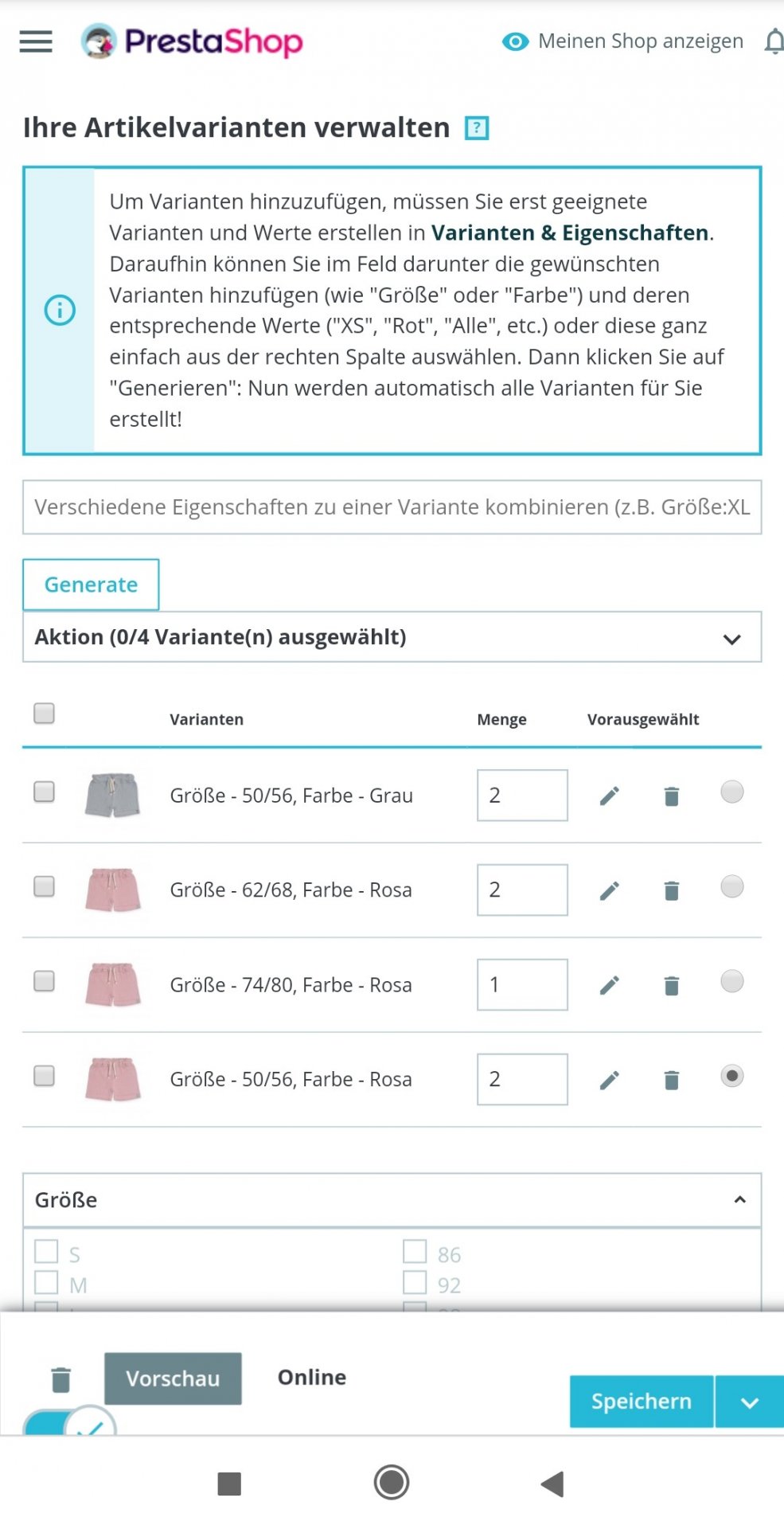Set 62/68 Rosa as default variant
The image size is (784, 1529).
pyautogui.click(x=731, y=886)
